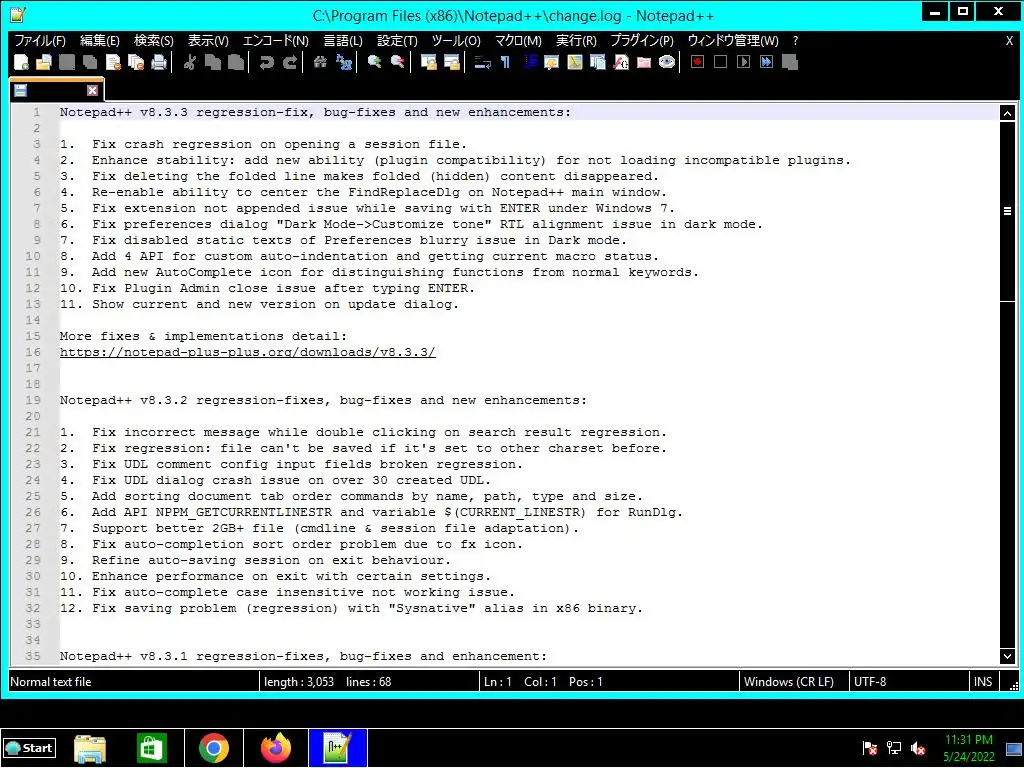Click the Open file toolbar icon

44,62
